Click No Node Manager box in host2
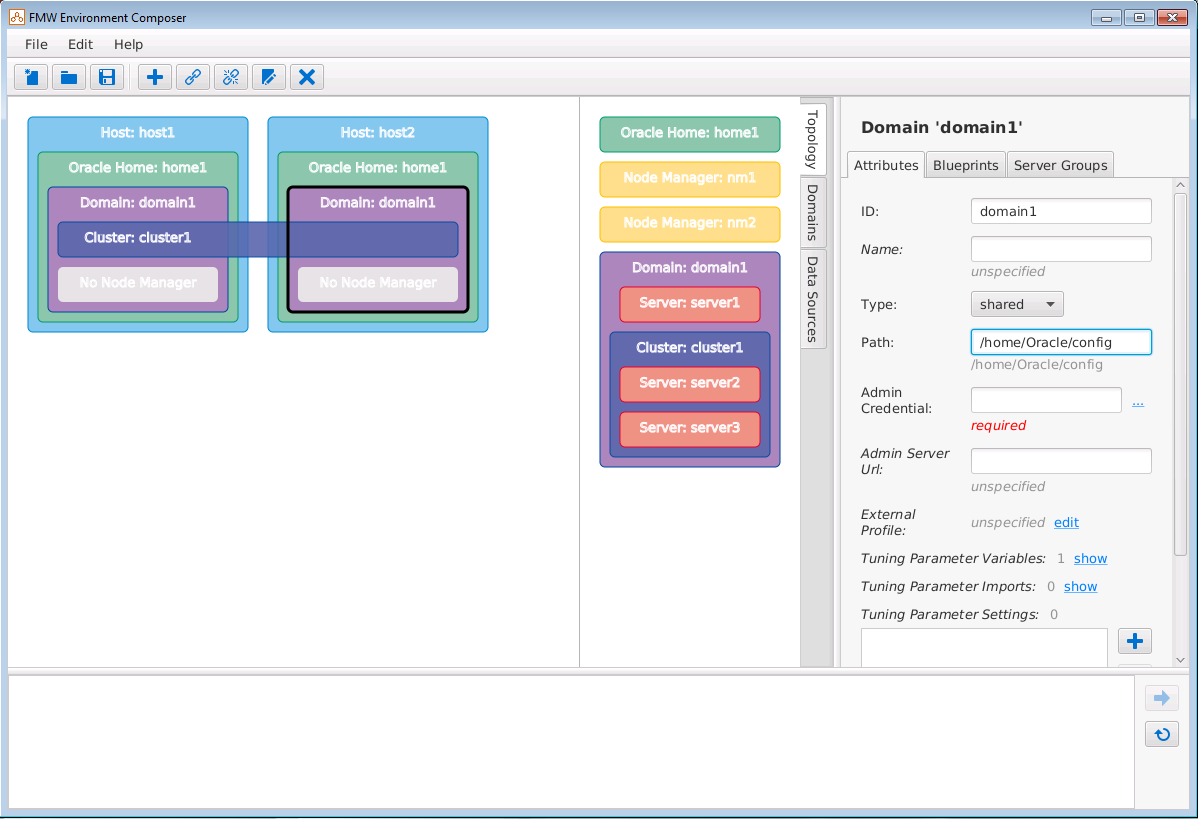Viewport: 1198px width, 819px height. coord(378,283)
